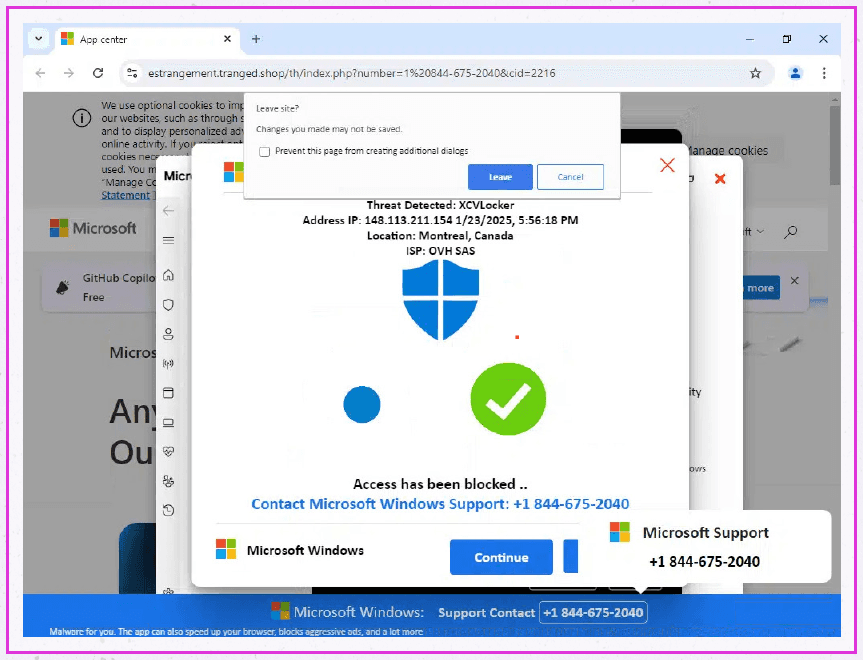Open account person icon in sidebar

pyautogui.click(x=168, y=334)
